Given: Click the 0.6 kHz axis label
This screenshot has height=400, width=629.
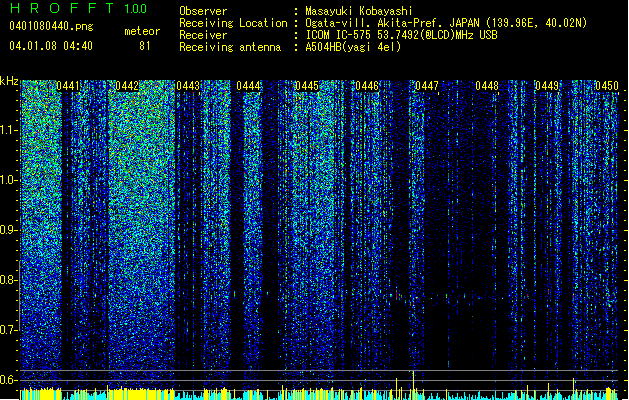Looking at the screenshot, I should (x=9, y=380).
